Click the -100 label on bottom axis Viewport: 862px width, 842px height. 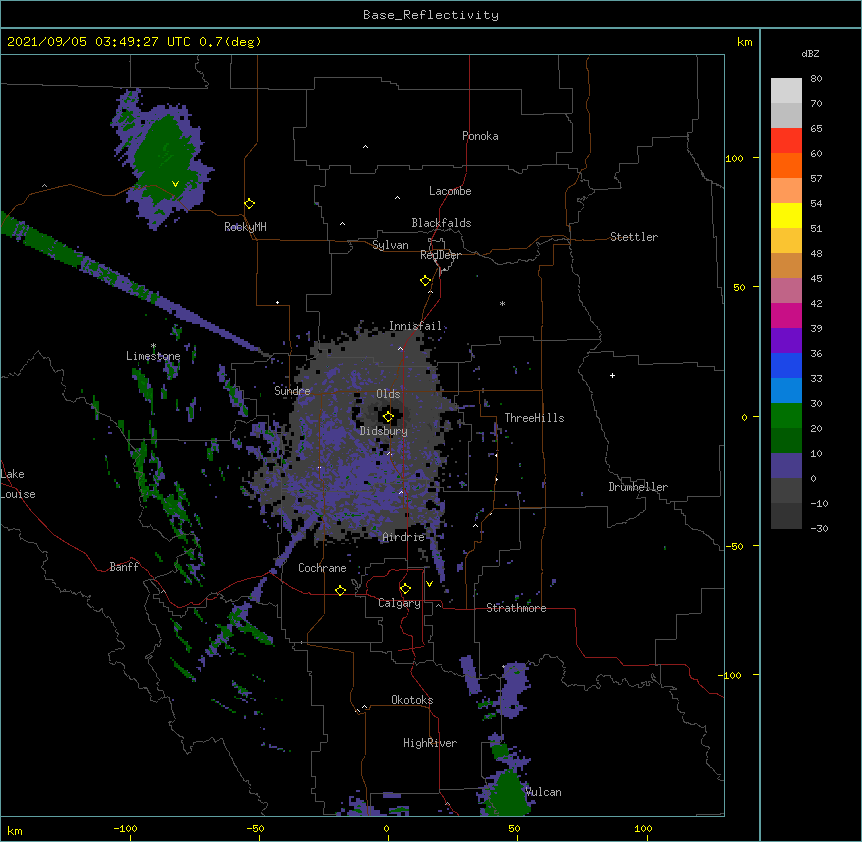click(x=125, y=828)
